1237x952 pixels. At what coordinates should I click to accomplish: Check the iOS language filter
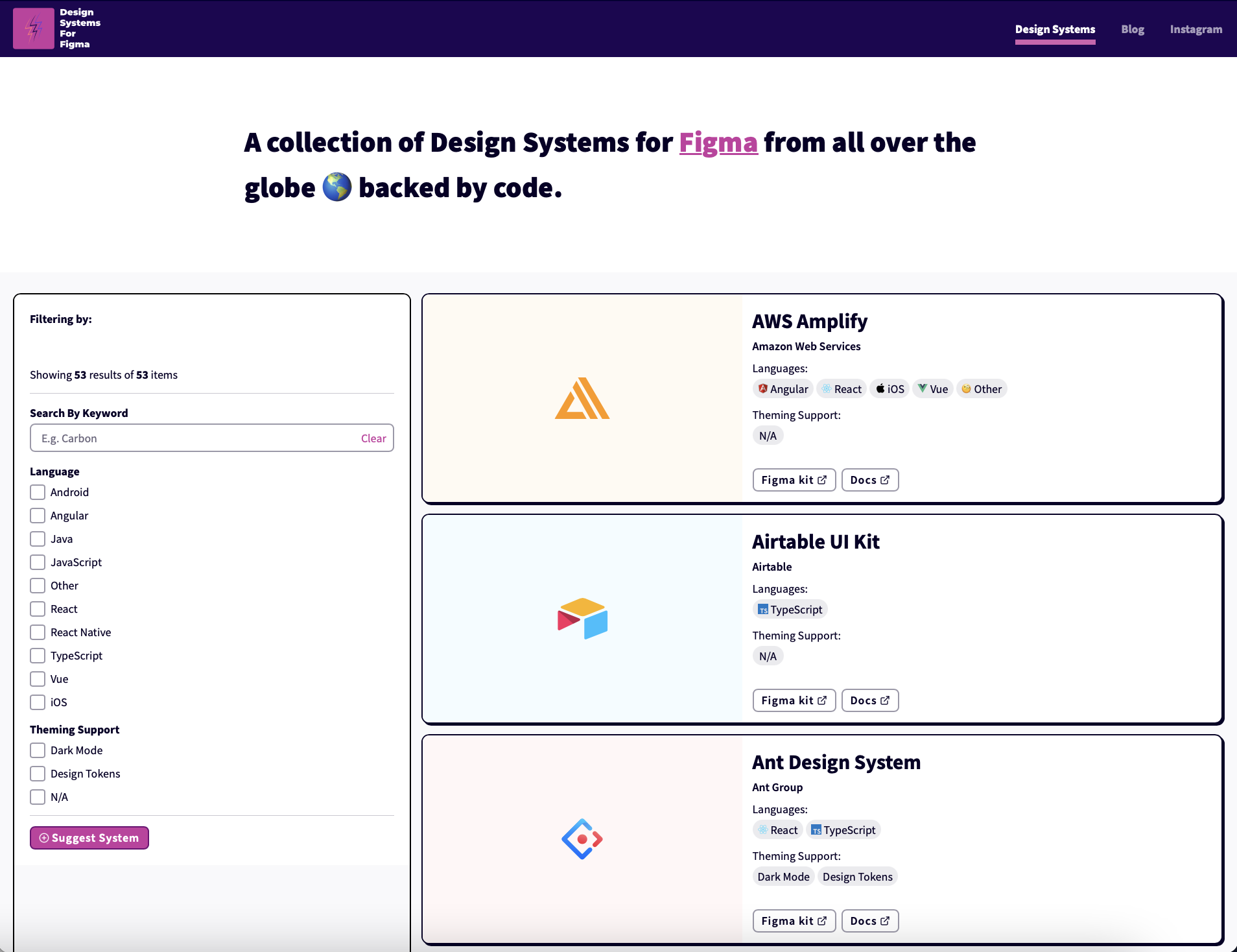[38, 702]
